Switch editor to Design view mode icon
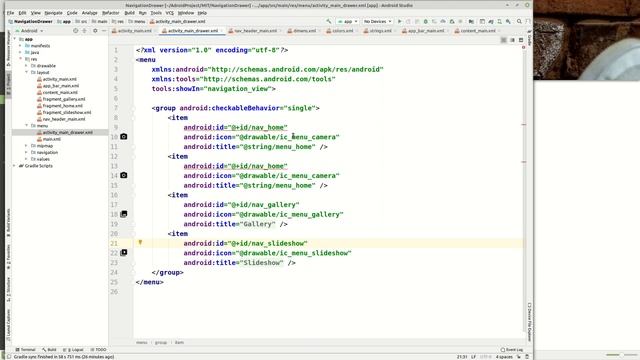 pyautogui.click(x=521, y=40)
